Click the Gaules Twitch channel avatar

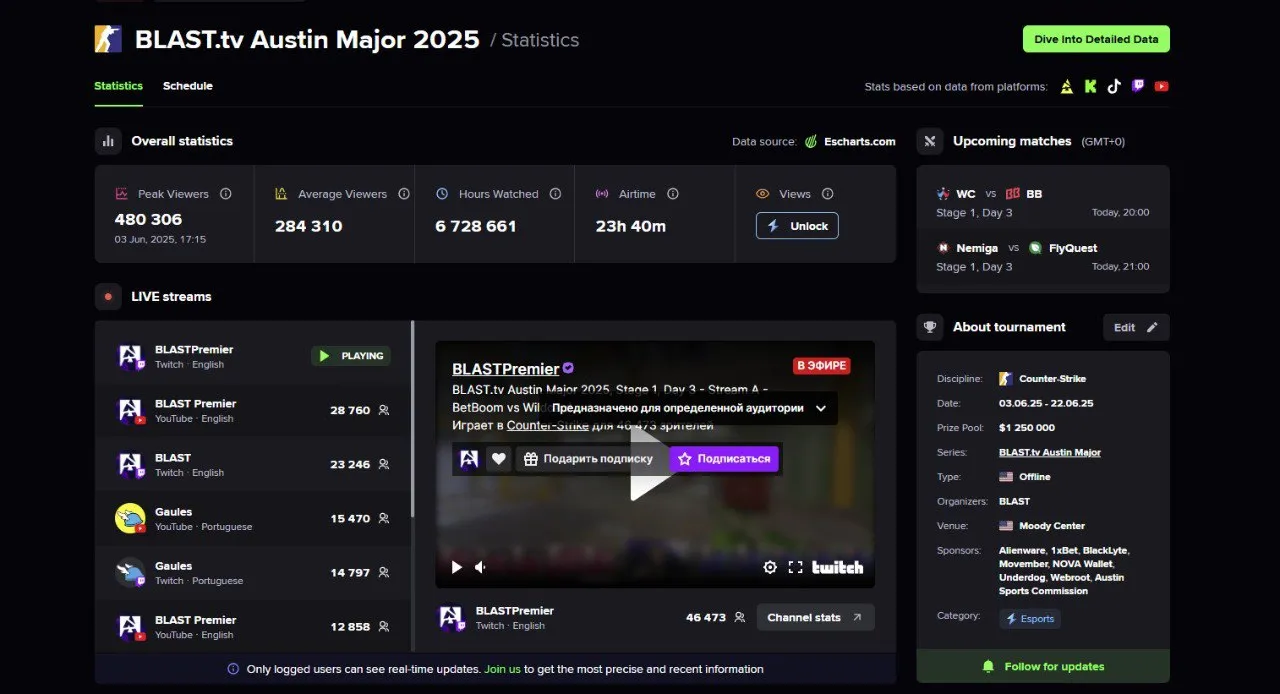click(131, 572)
